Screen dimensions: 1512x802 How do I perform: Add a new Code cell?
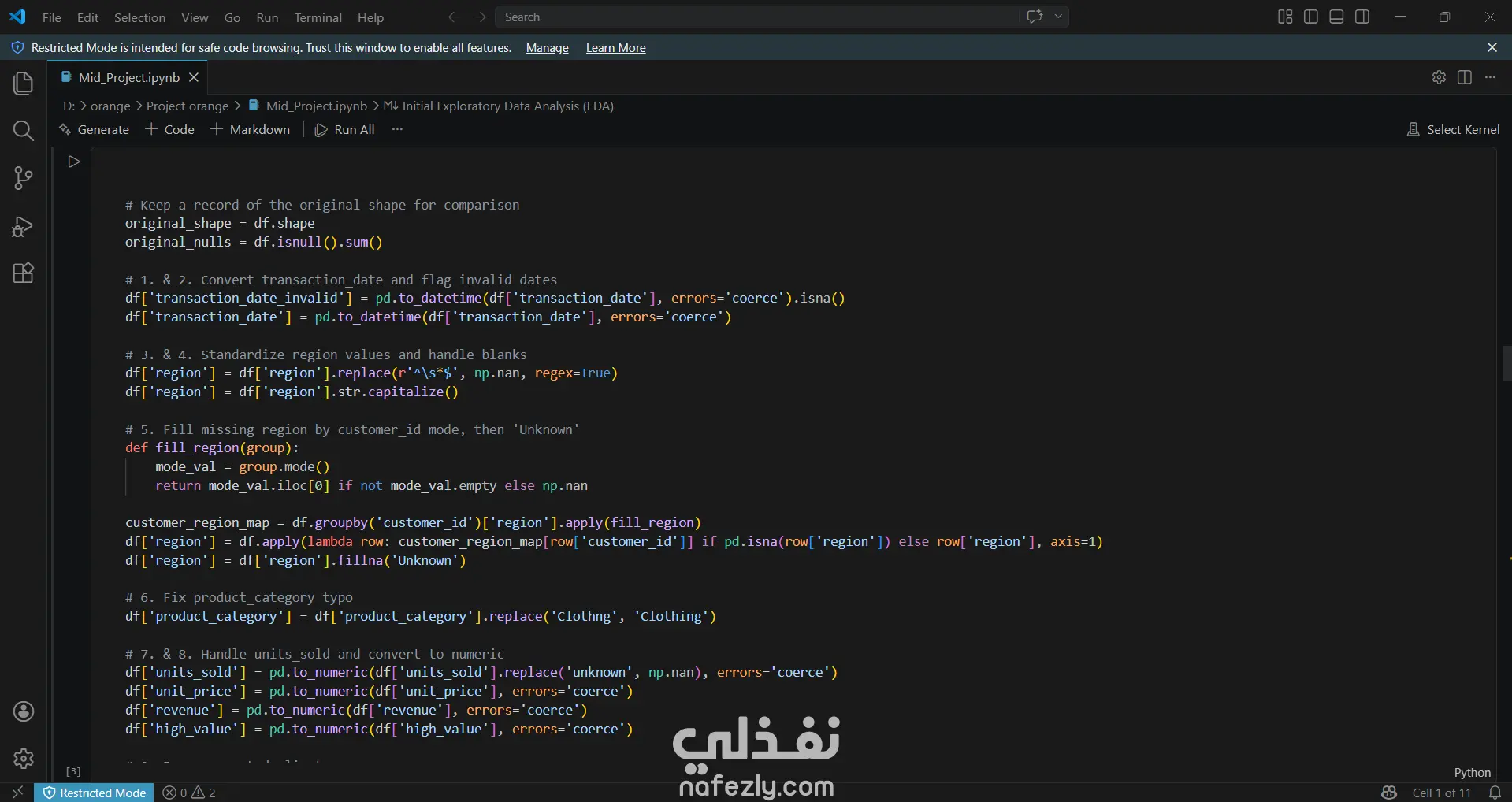(169, 129)
